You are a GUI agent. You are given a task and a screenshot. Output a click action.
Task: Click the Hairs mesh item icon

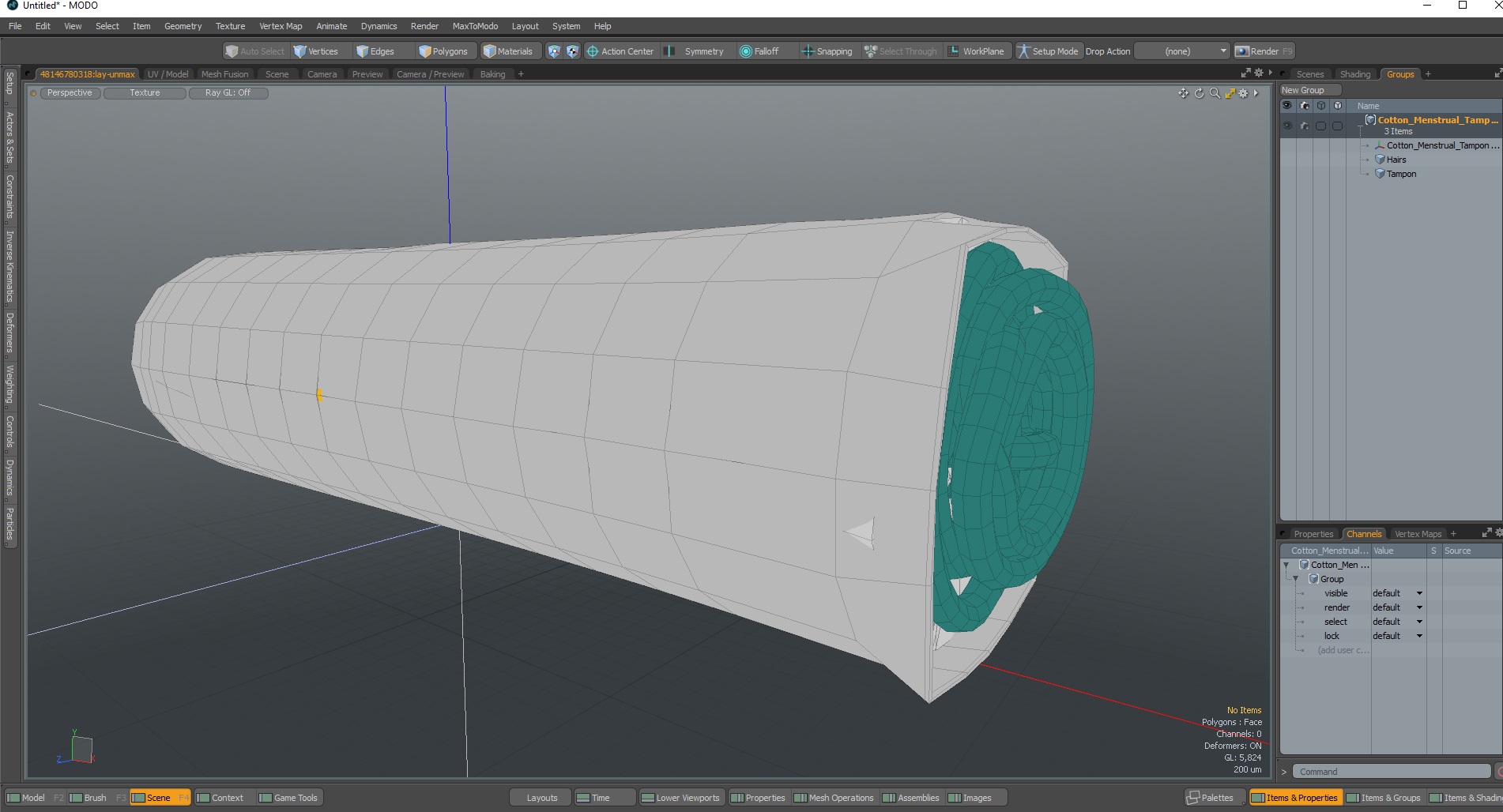click(1380, 160)
